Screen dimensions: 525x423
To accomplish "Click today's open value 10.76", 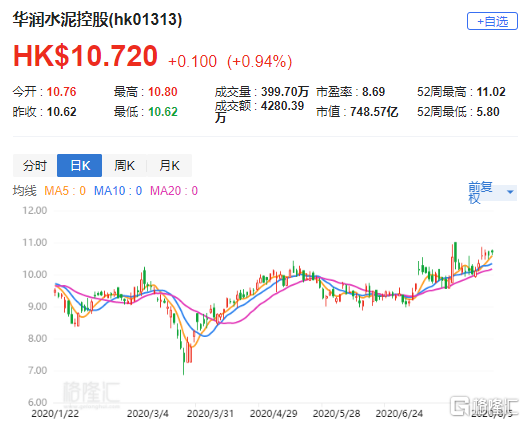I will (x=62, y=92).
